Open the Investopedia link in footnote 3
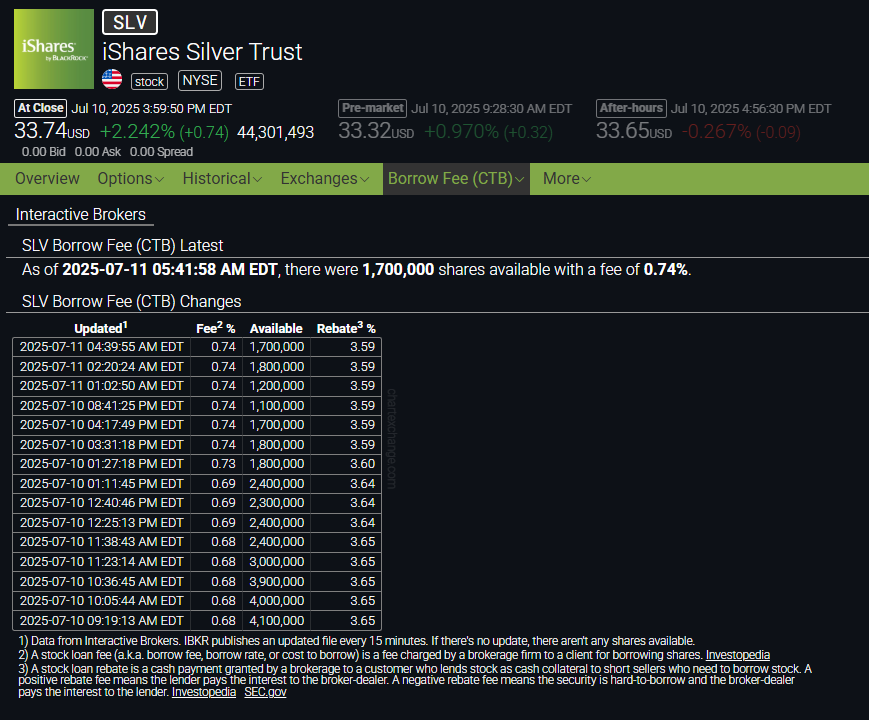Screen dimensions: 869x720 point(204,692)
